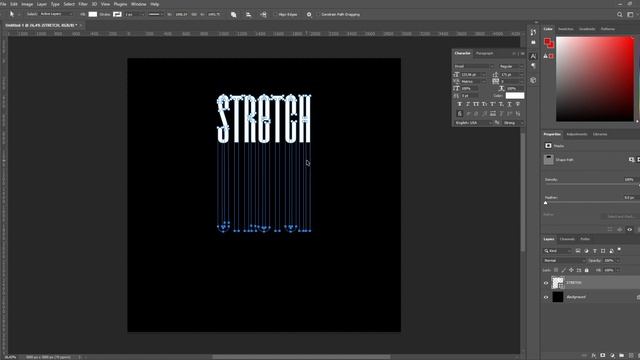The width and height of the screenshot is (640, 360).
Task: Open the Active Layers select dropdown
Action: (x=56, y=14)
